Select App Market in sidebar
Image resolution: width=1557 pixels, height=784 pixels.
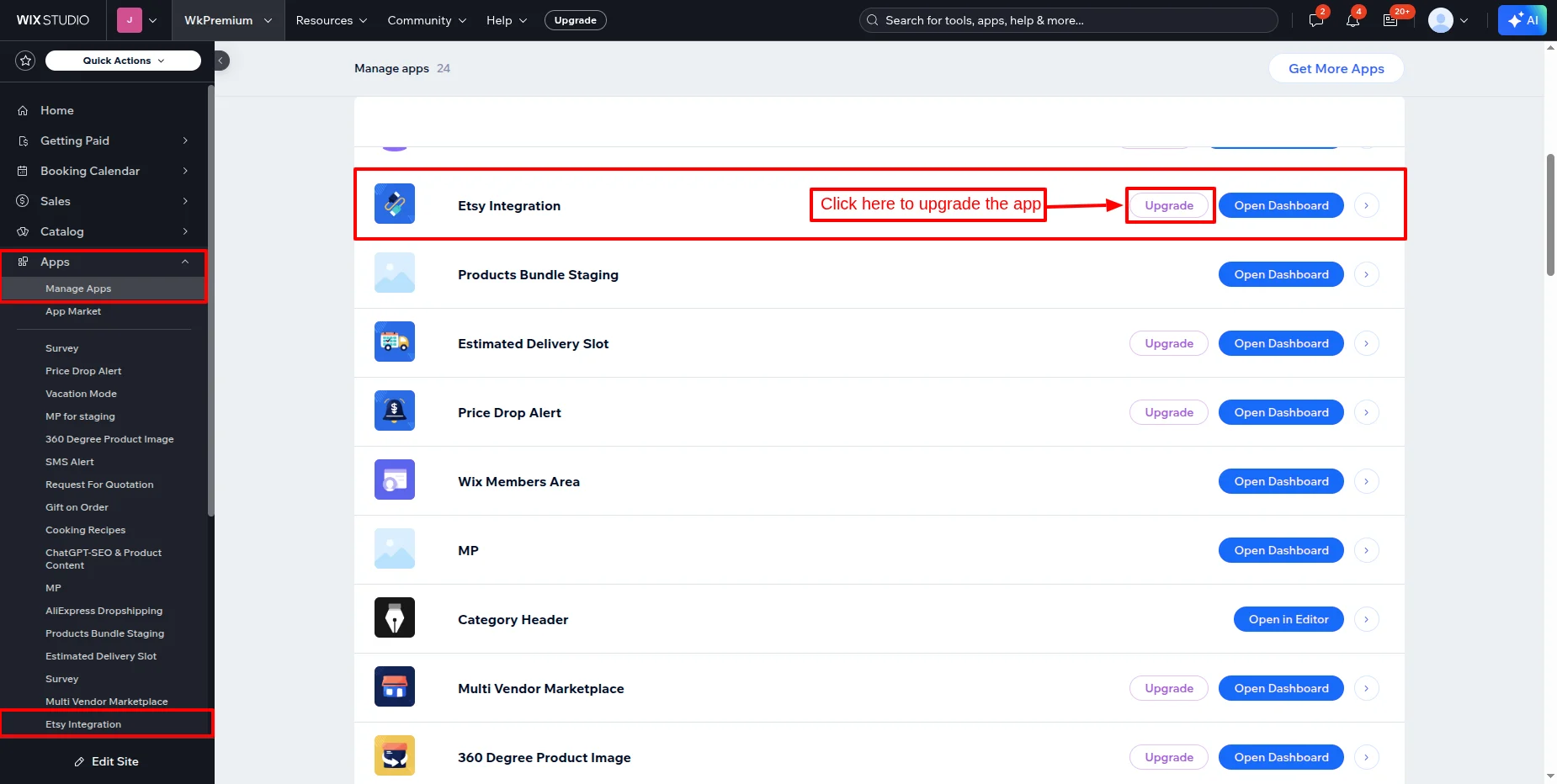pyautogui.click(x=73, y=311)
